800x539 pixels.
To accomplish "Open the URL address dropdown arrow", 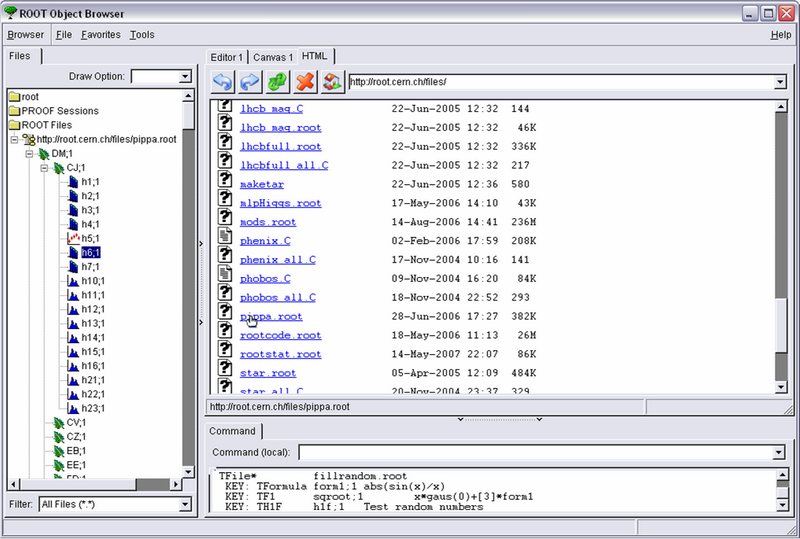I will pyautogui.click(x=780, y=82).
